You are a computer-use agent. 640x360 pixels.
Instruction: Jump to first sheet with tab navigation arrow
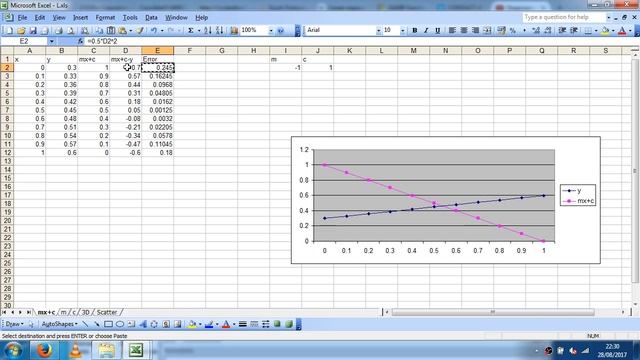tap(4, 312)
